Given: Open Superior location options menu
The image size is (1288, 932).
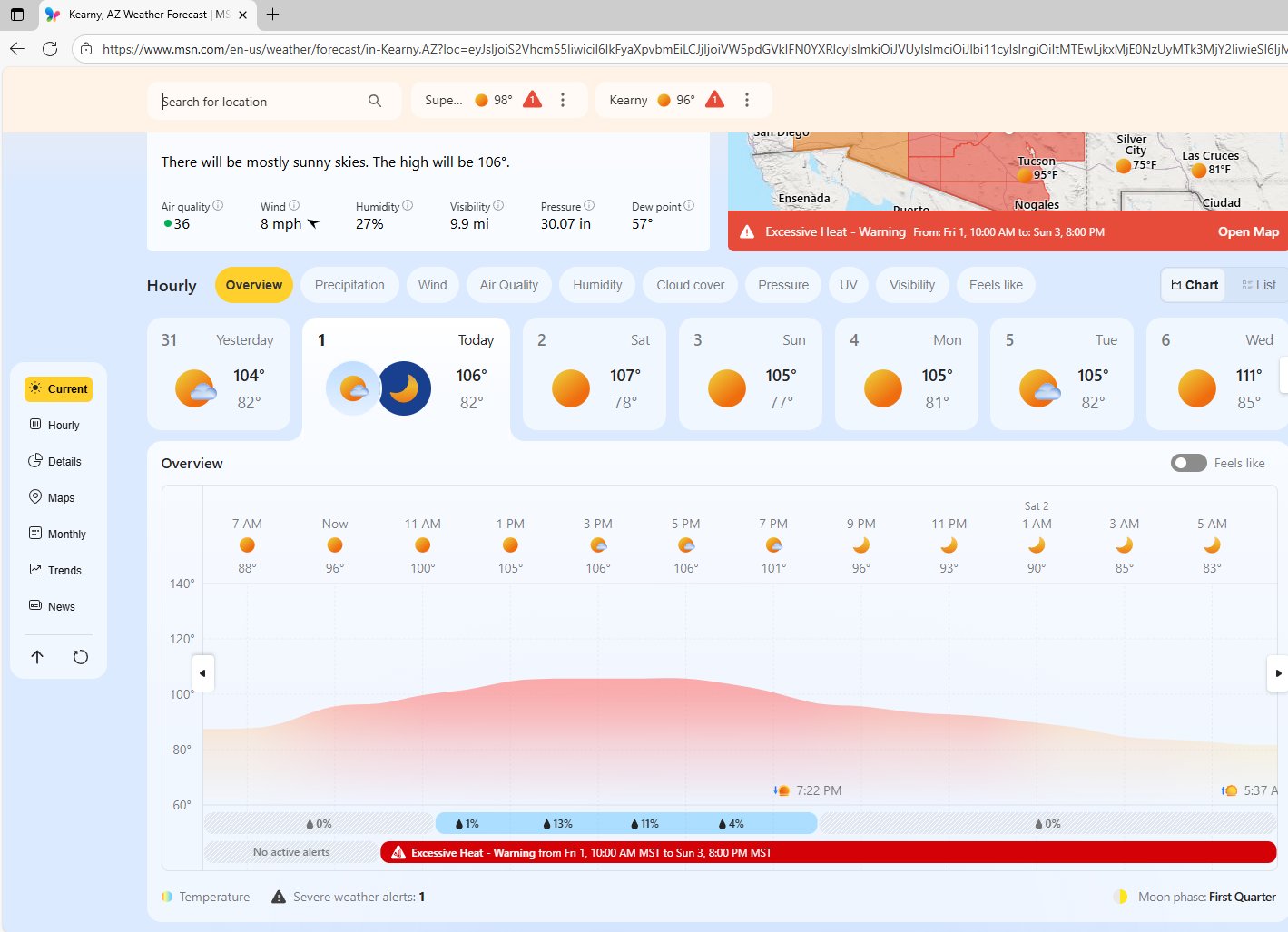Looking at the screenshot, I should 563,100.
